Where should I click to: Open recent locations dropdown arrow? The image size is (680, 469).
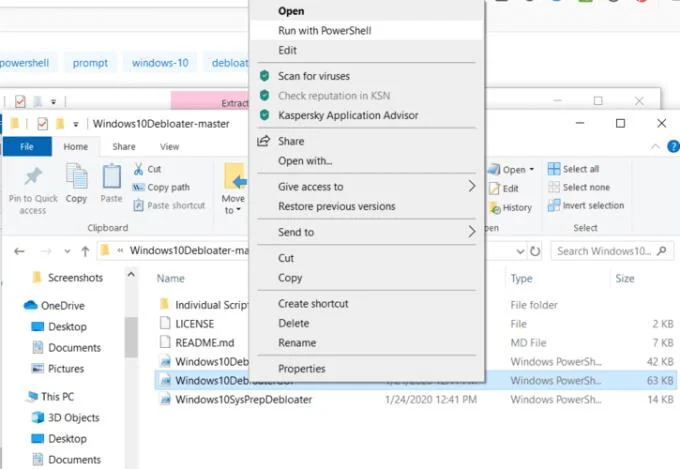tap(67, 251)
